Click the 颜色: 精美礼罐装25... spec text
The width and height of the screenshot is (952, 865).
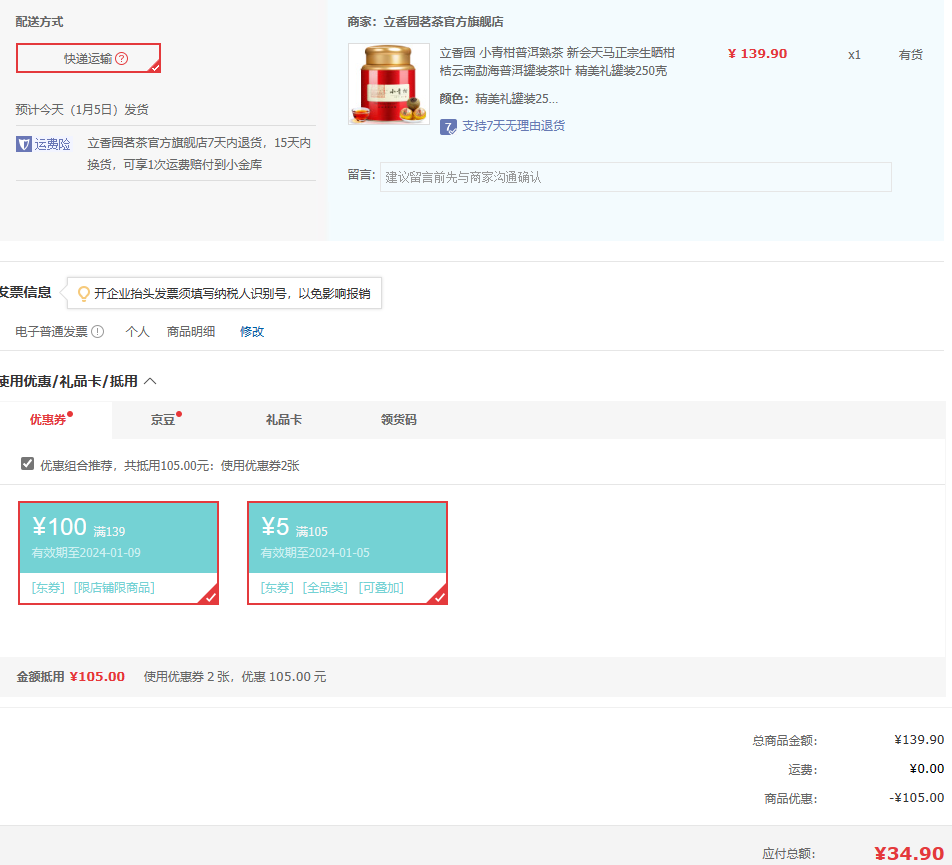click(x=498, y=98)
